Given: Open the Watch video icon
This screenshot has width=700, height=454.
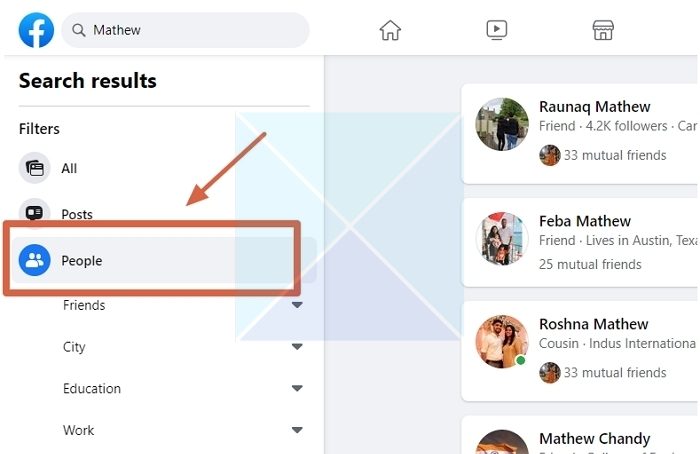Looking at the screenshot, I should (x=497, y=30).
